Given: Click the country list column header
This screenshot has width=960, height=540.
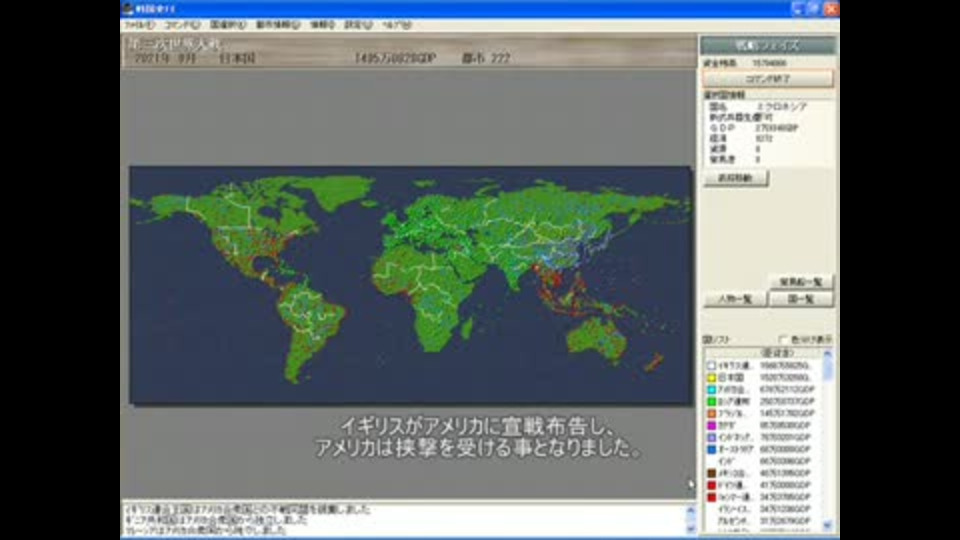Looking at the screenshot, I should point(763,353).
